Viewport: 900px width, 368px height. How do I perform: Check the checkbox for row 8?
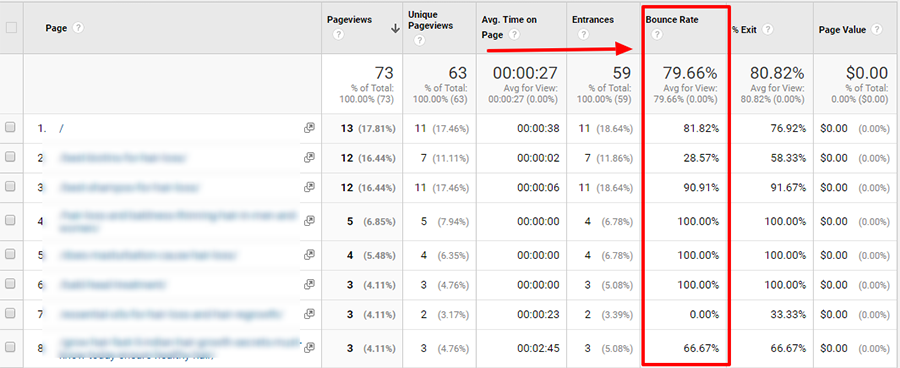coord(10,347)
